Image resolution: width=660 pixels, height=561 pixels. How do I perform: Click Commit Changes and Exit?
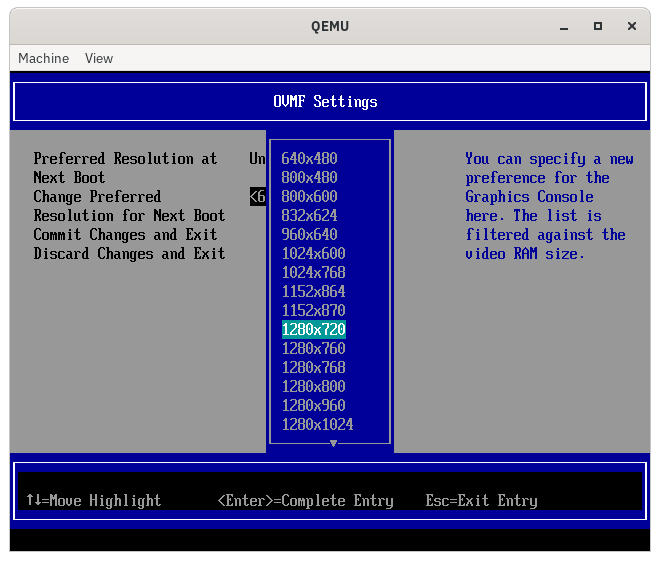pyautogui.click(x=125, y=234)
